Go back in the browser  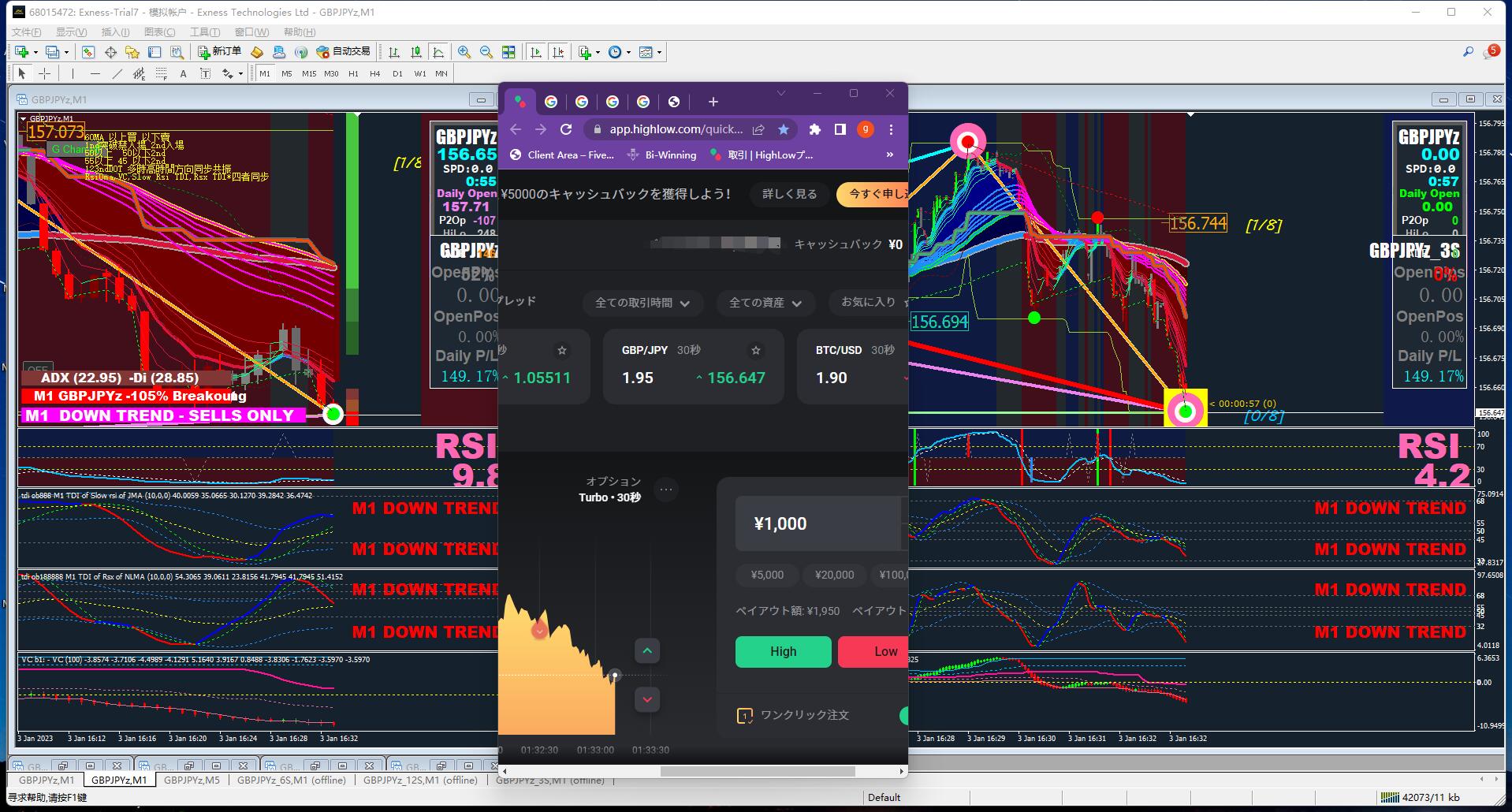click(x=516, y=129)
